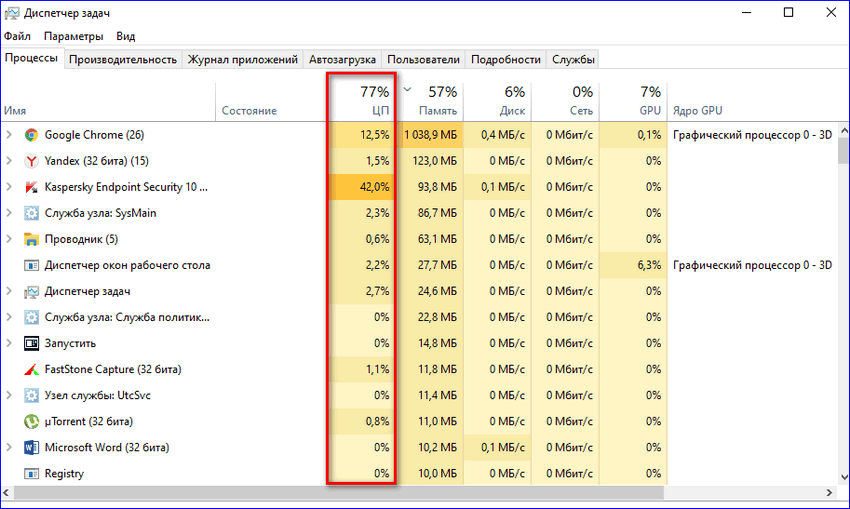
Task: Open the Файл menu
Action: (x=17, y=36)
